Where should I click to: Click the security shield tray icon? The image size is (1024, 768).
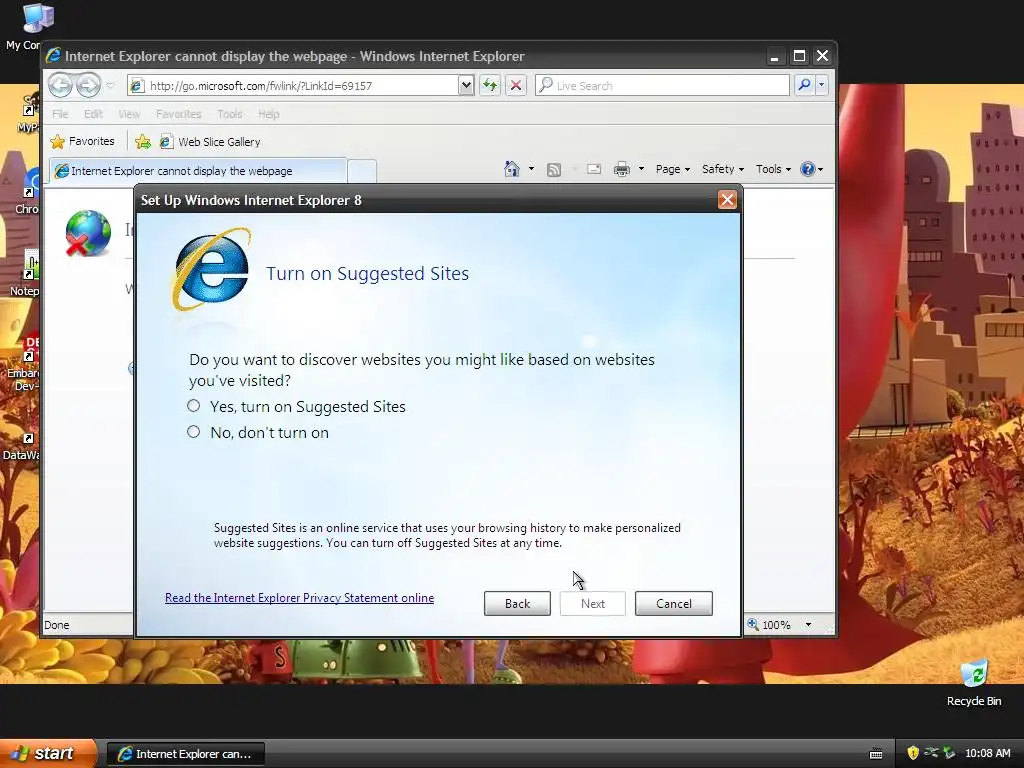tap(913, 753)
